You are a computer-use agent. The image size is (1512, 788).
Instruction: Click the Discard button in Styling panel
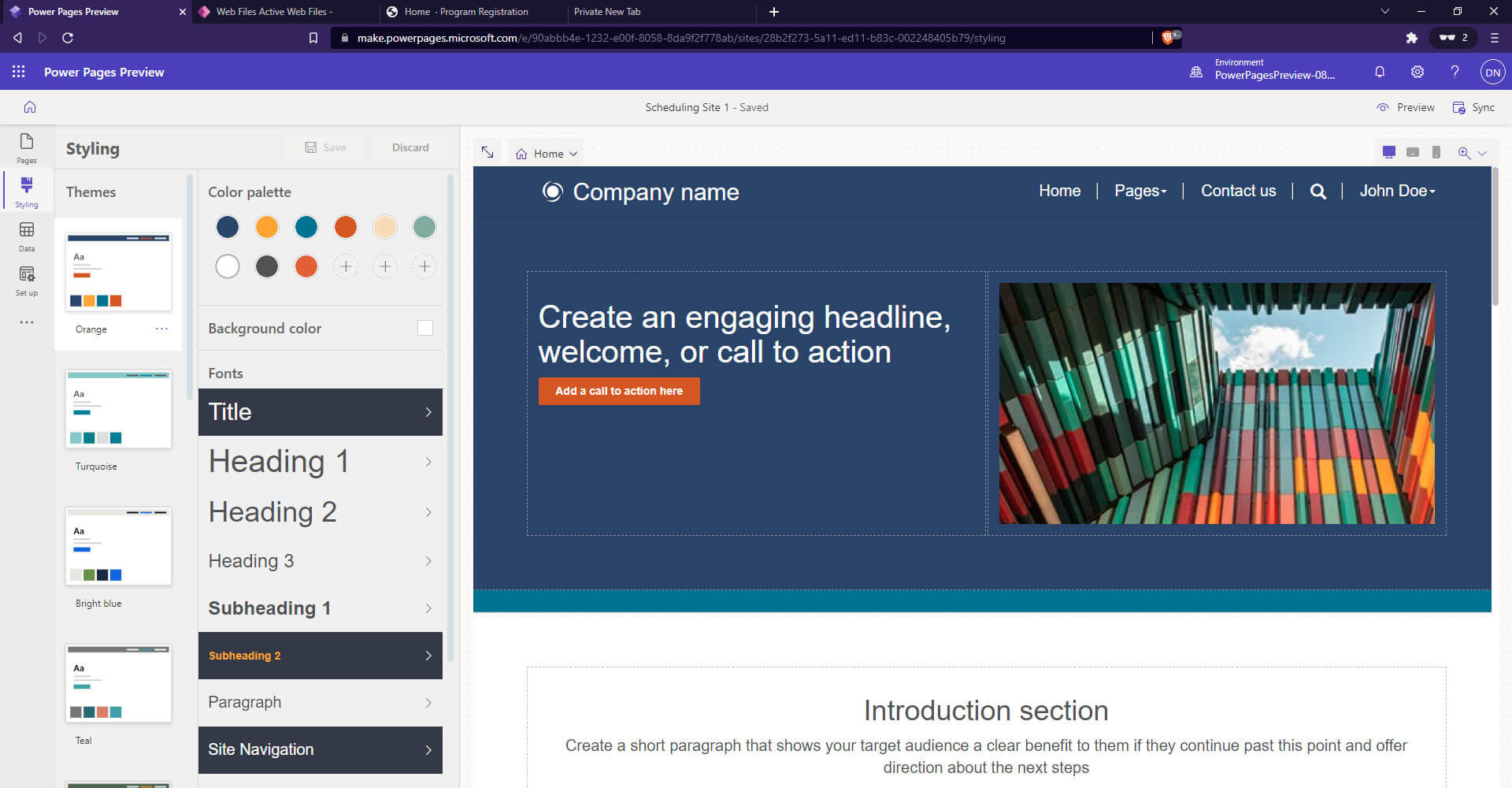[x=410, y=147]
